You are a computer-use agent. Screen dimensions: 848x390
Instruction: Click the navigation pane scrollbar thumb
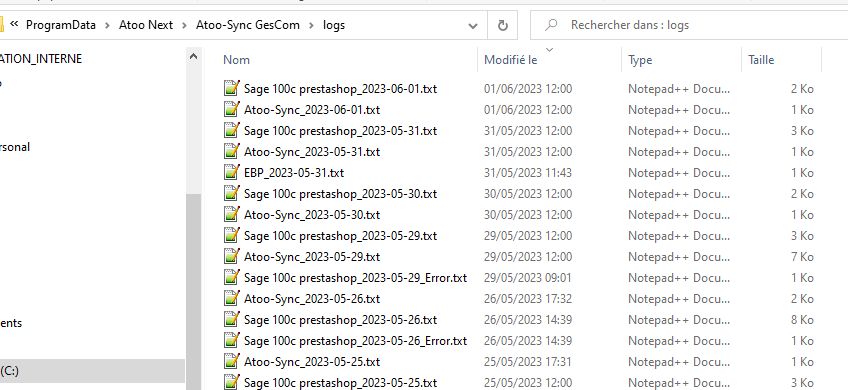[x=193, y=292]
